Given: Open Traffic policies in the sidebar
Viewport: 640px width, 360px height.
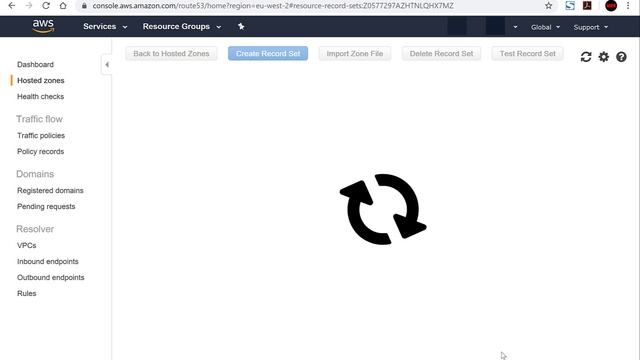Looking at the screenshot, I should [x=41, y=136].
